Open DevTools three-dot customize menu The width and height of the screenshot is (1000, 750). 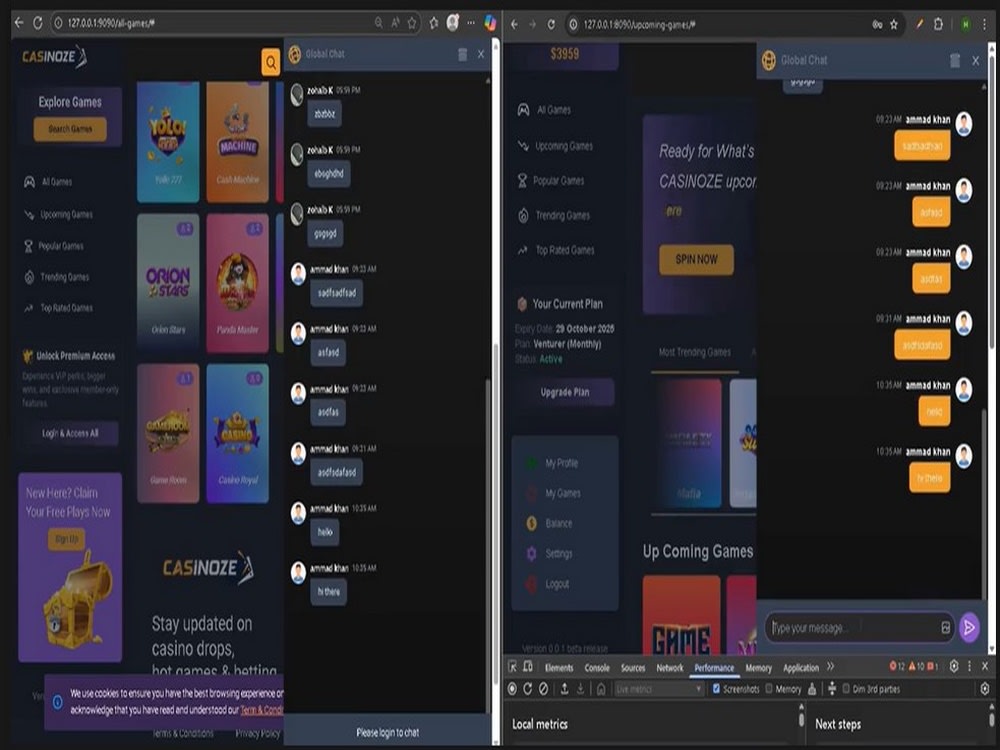tap(969, 666)
